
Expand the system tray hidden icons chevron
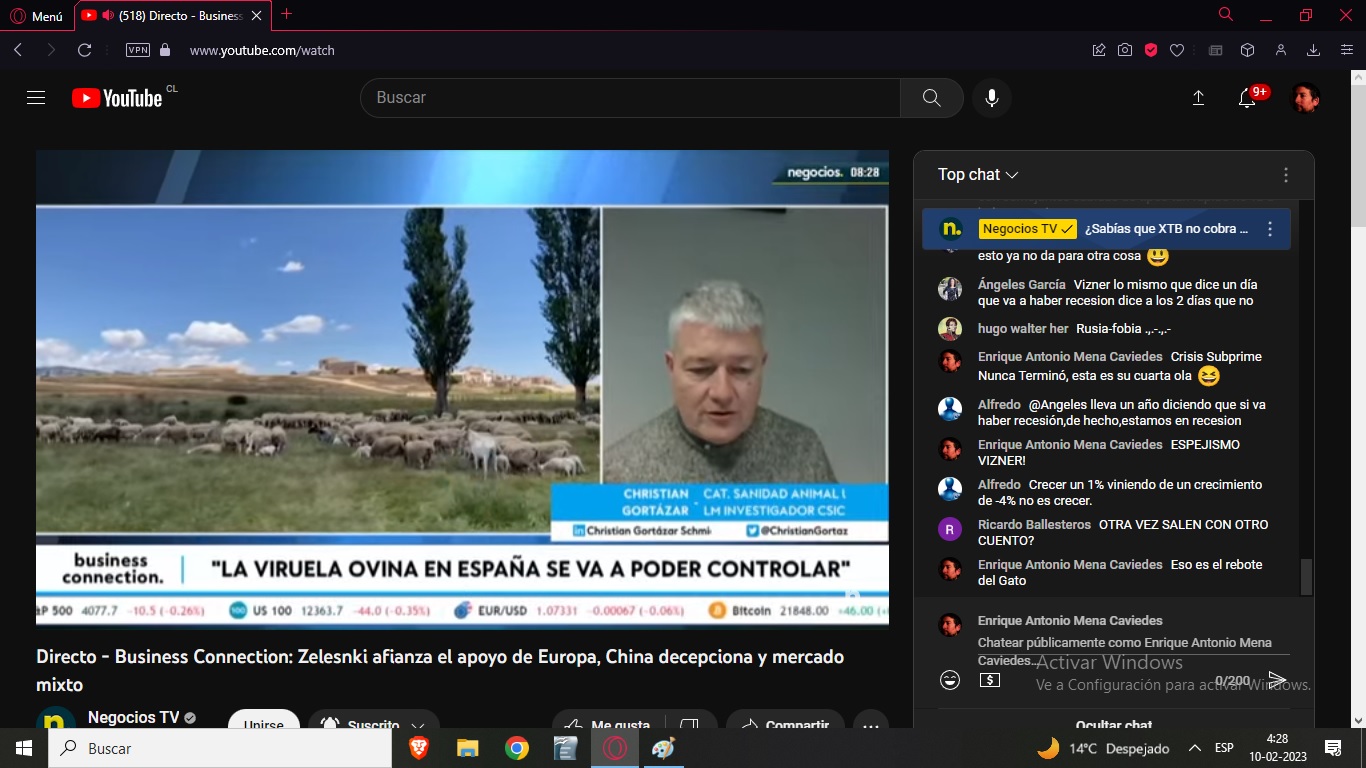(x=1195, y=748)
